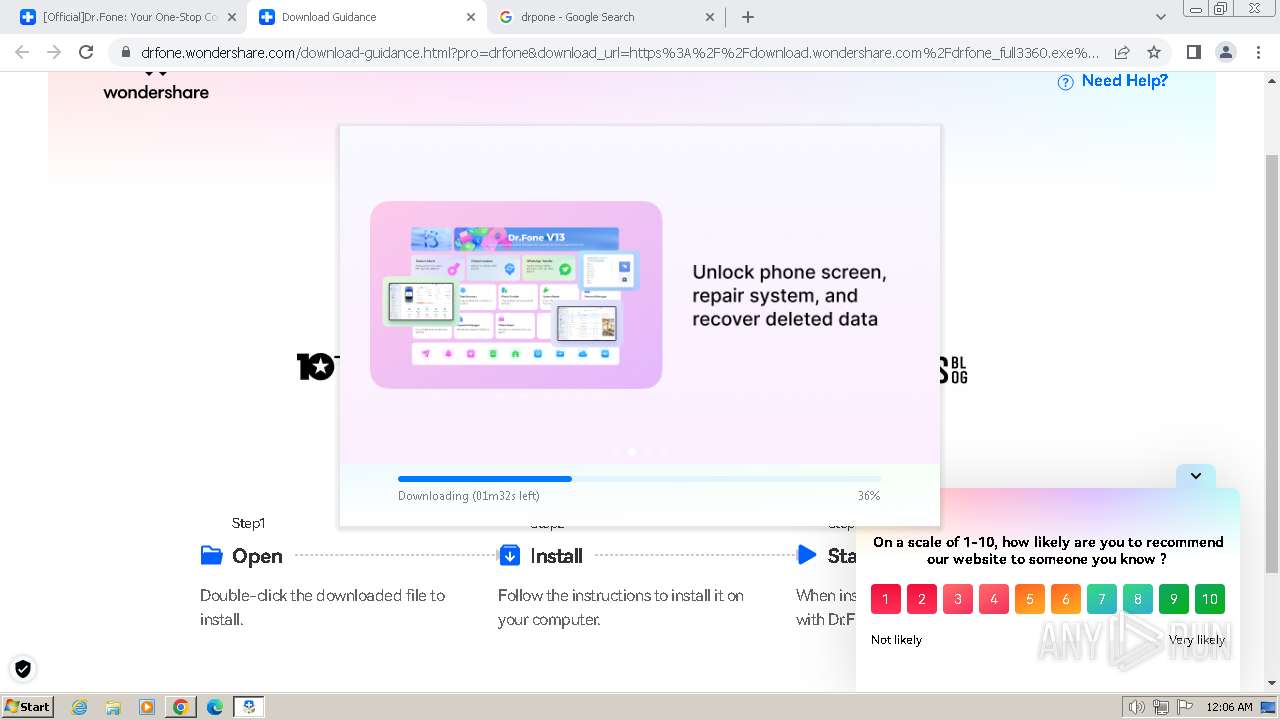Rate 7 on the recommendation scale
Image resolution: width=1280 pixels, height=720 pixels.
(x=1102, y=599)
